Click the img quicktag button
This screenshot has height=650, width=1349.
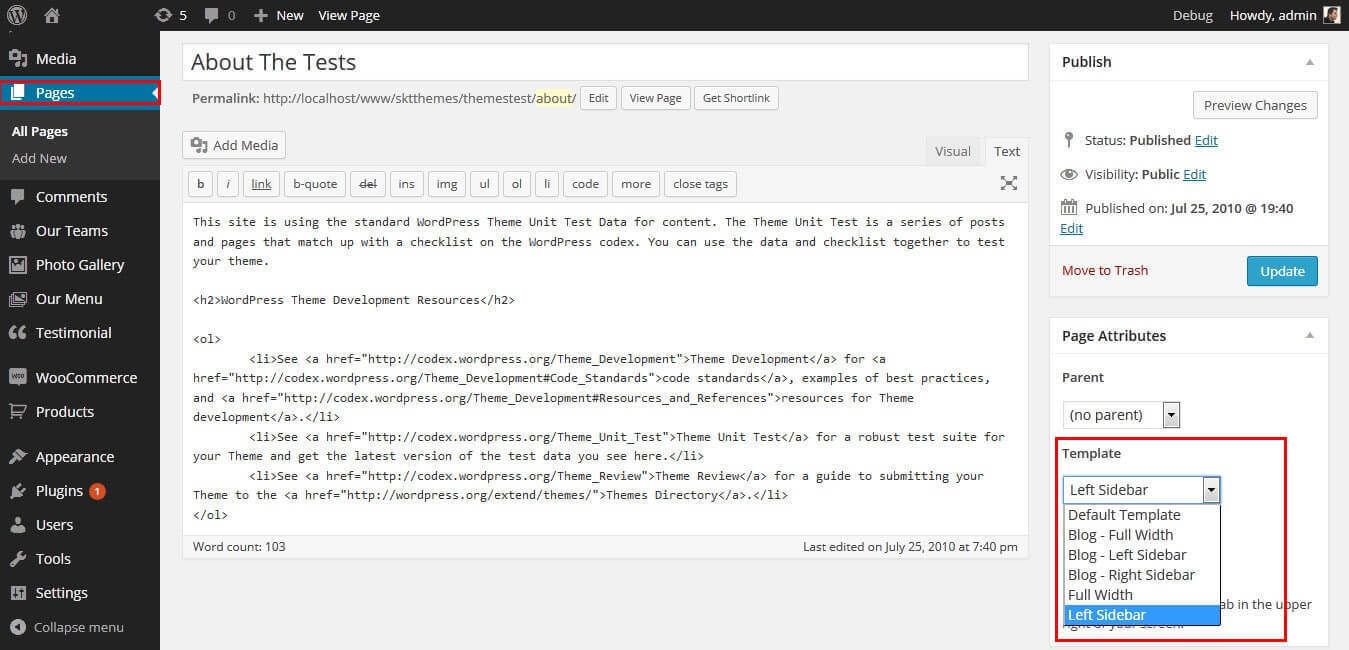point(447,184)
